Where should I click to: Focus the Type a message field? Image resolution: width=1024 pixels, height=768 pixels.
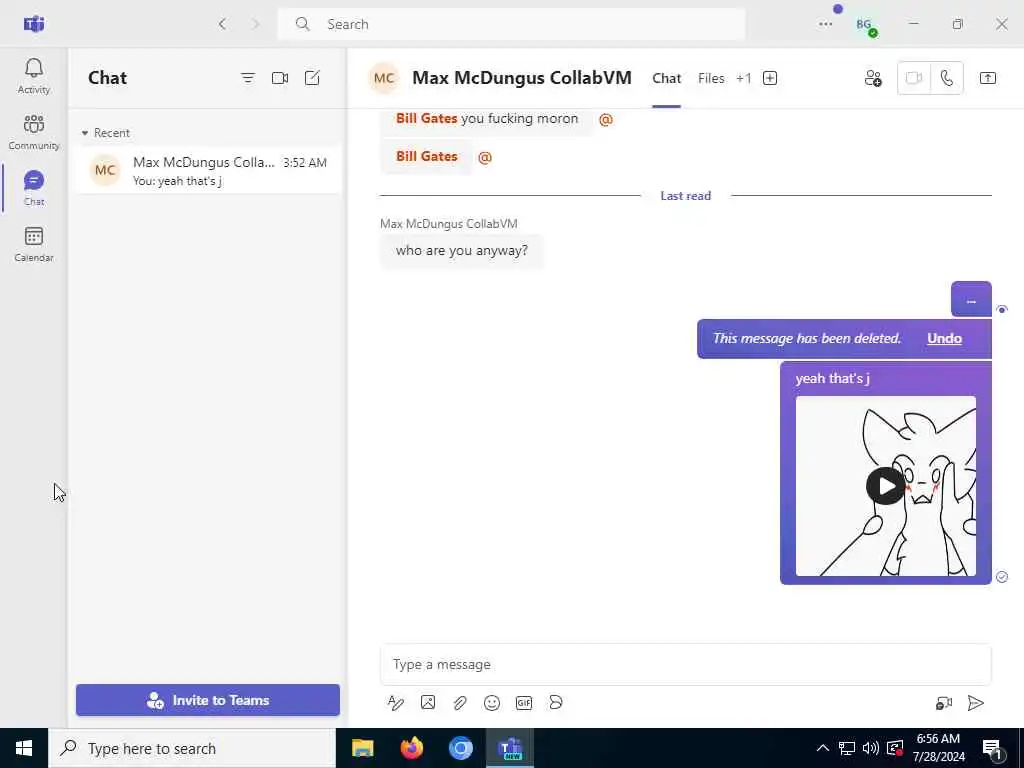pos(686,665)
